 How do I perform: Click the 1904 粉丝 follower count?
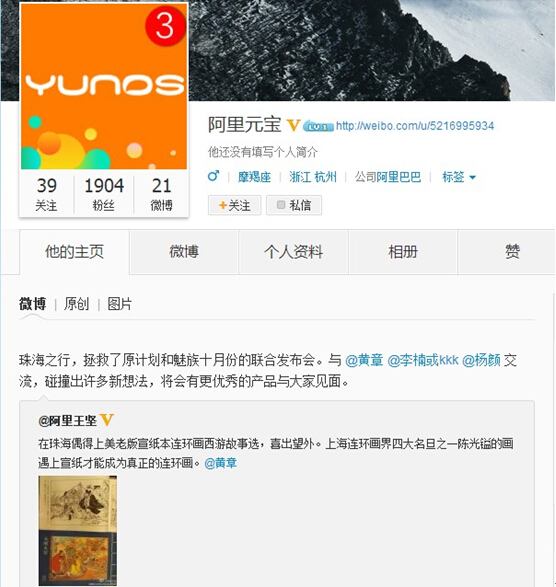point(104,194)
